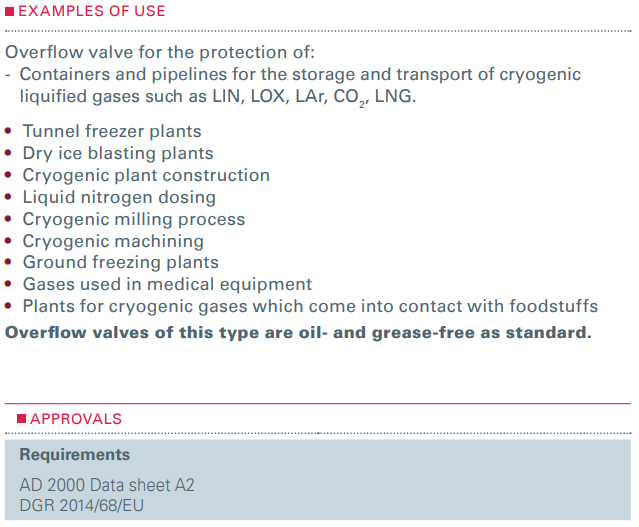Select the 'Tunnel freezer plants' bullet item
Viewport: 639px width, 527px height.
click(x=112, y=131)
